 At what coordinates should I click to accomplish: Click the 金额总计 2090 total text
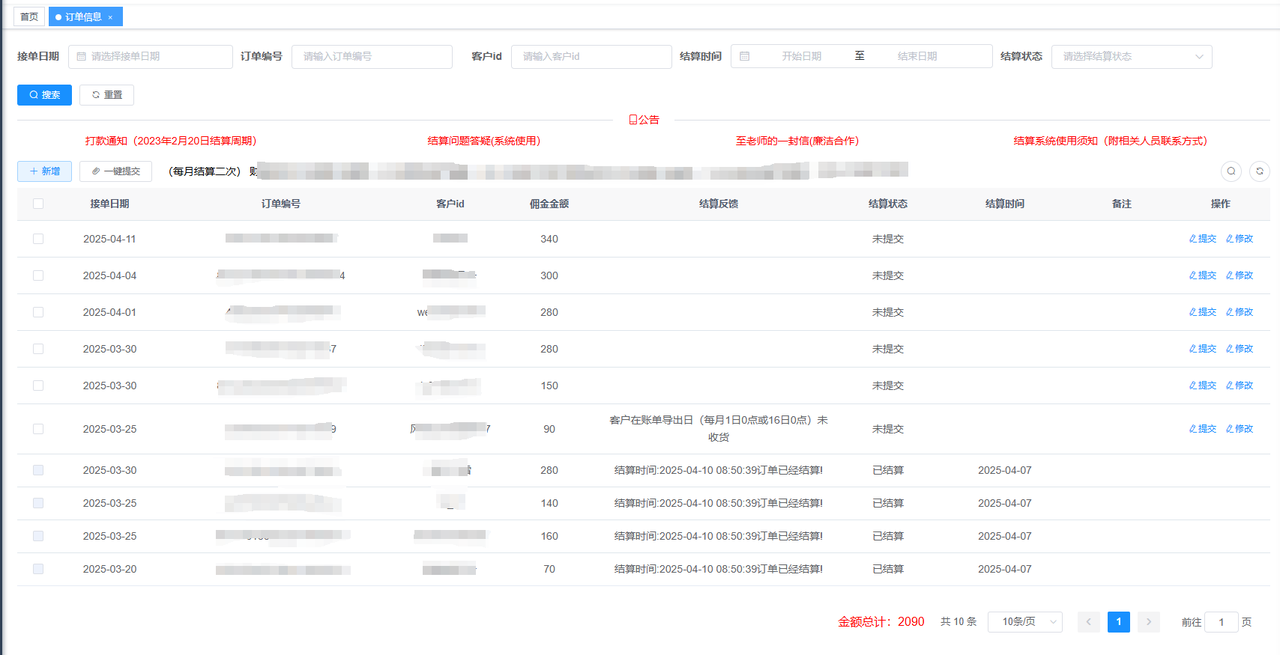(x=881, y=622)
